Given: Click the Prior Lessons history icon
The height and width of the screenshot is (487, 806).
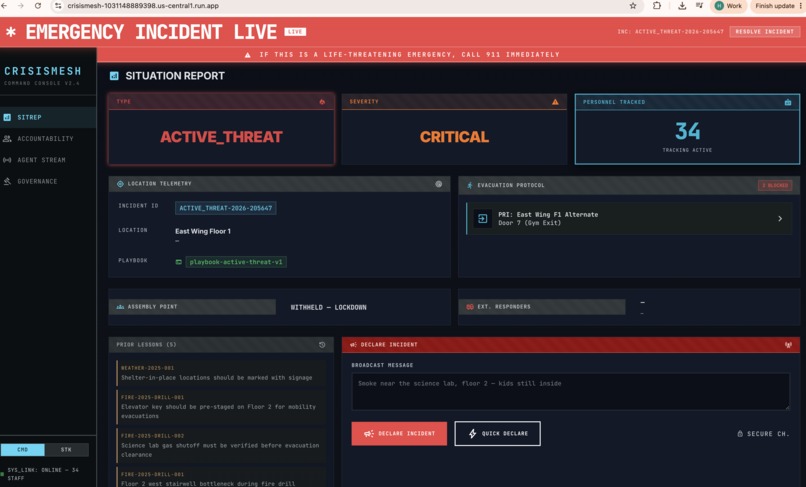Looking at the screenshot, I should tap(322, 345).
